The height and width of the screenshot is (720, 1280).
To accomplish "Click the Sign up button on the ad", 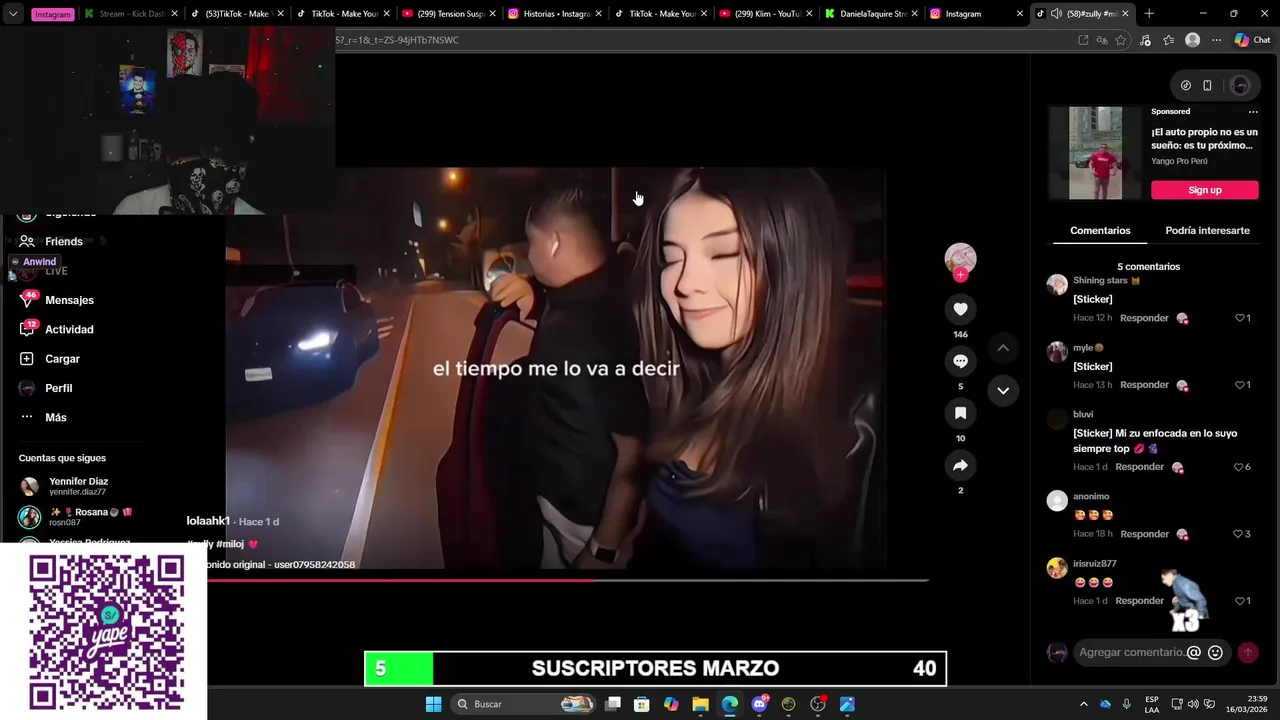I will 1204,190.
